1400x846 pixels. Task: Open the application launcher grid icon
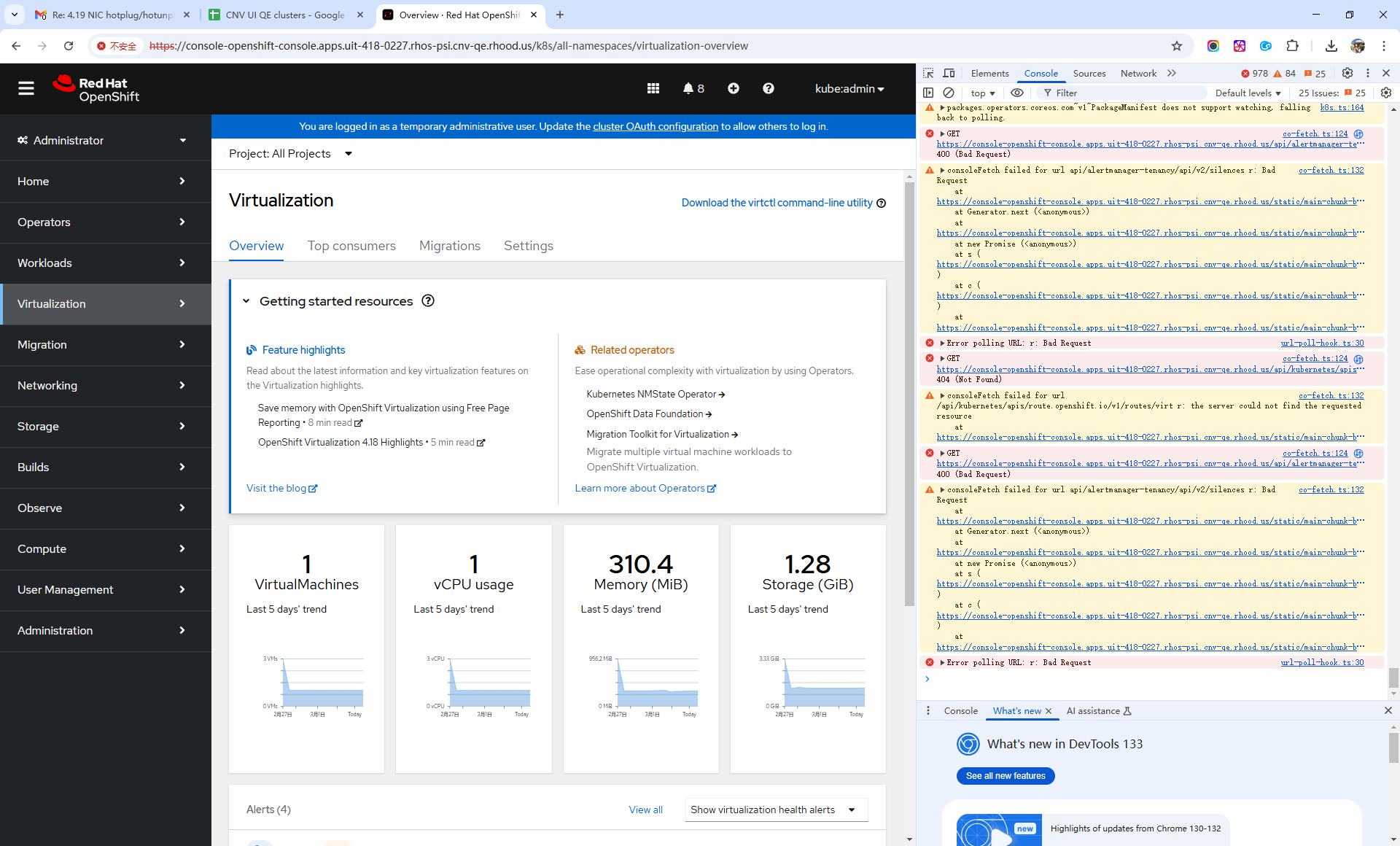pos(653,88)
